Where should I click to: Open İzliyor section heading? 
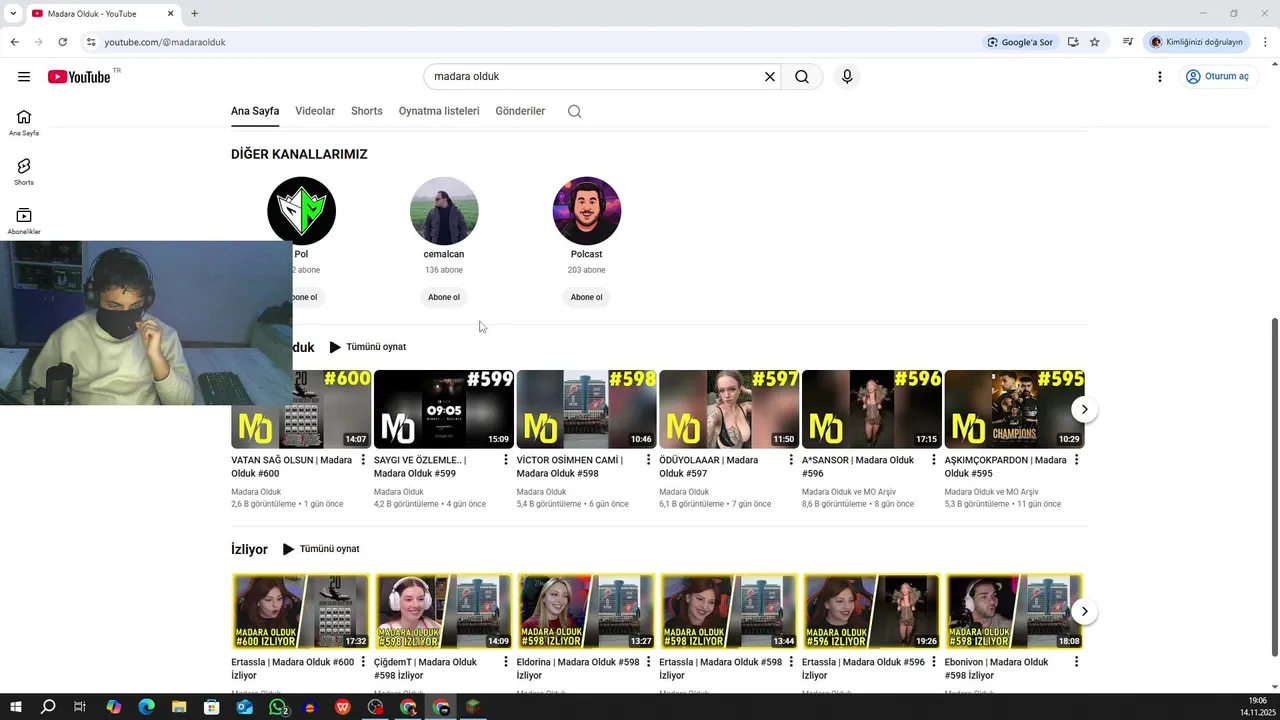249,550
